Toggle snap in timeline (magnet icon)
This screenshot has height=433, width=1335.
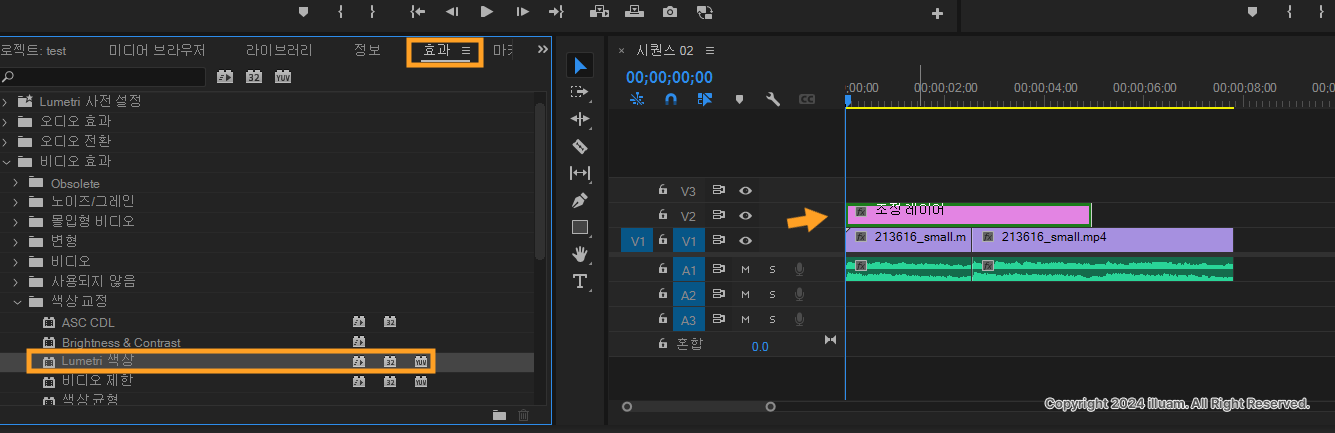671,99
